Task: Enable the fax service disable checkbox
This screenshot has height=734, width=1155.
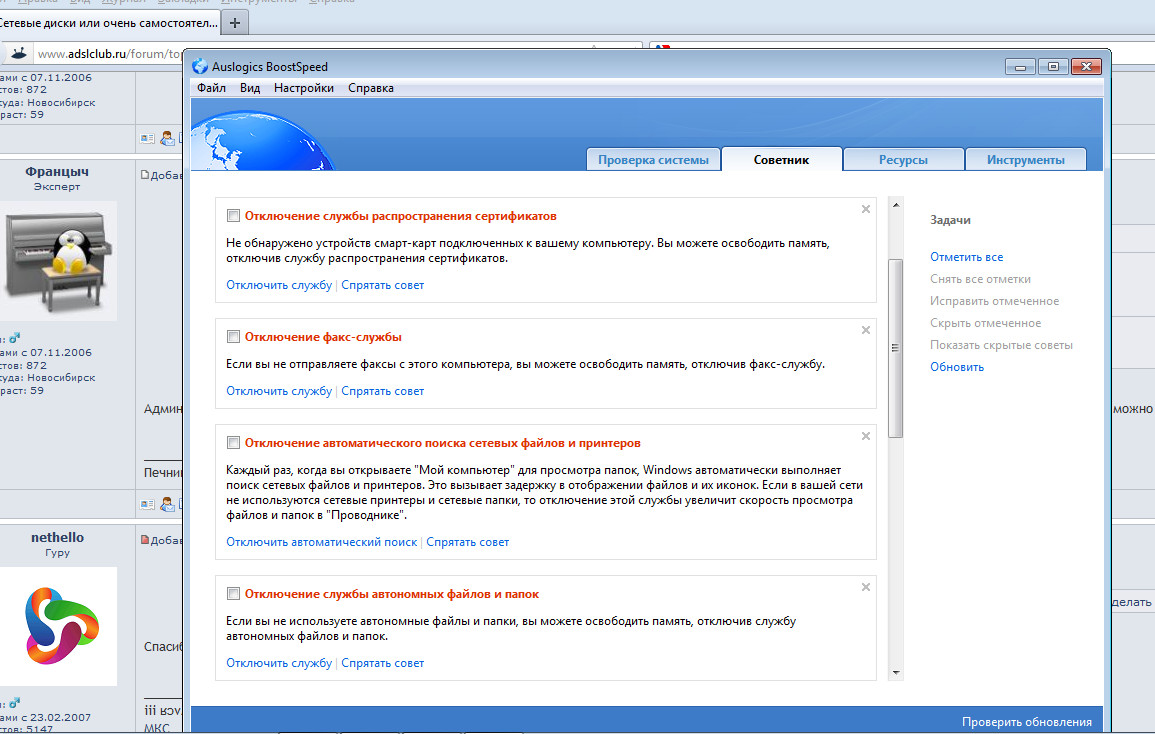Action: pyautogui.click(x=233, y=337)
